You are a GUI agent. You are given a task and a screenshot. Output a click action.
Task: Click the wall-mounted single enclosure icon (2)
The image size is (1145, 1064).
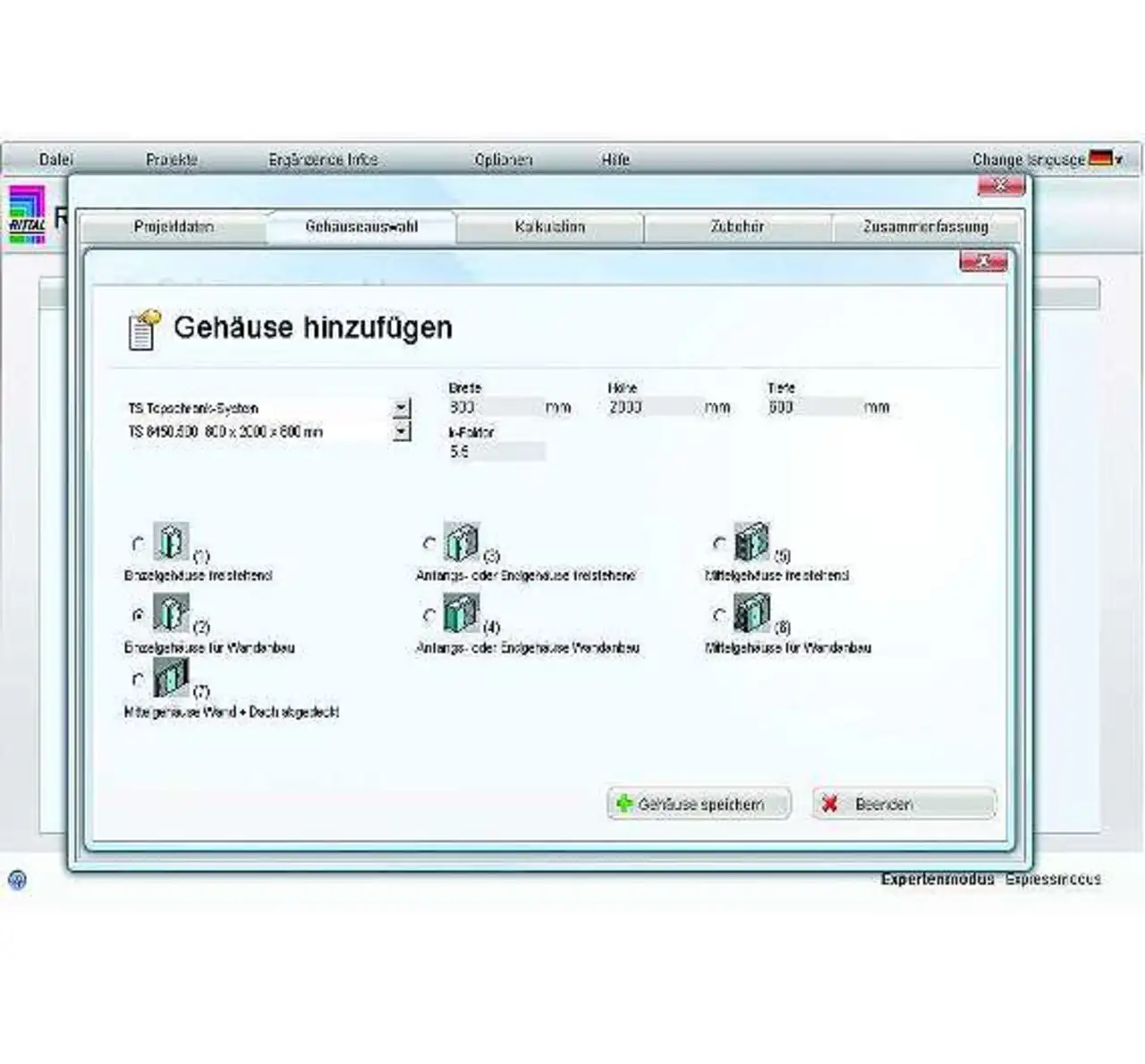tap(170, 613)
